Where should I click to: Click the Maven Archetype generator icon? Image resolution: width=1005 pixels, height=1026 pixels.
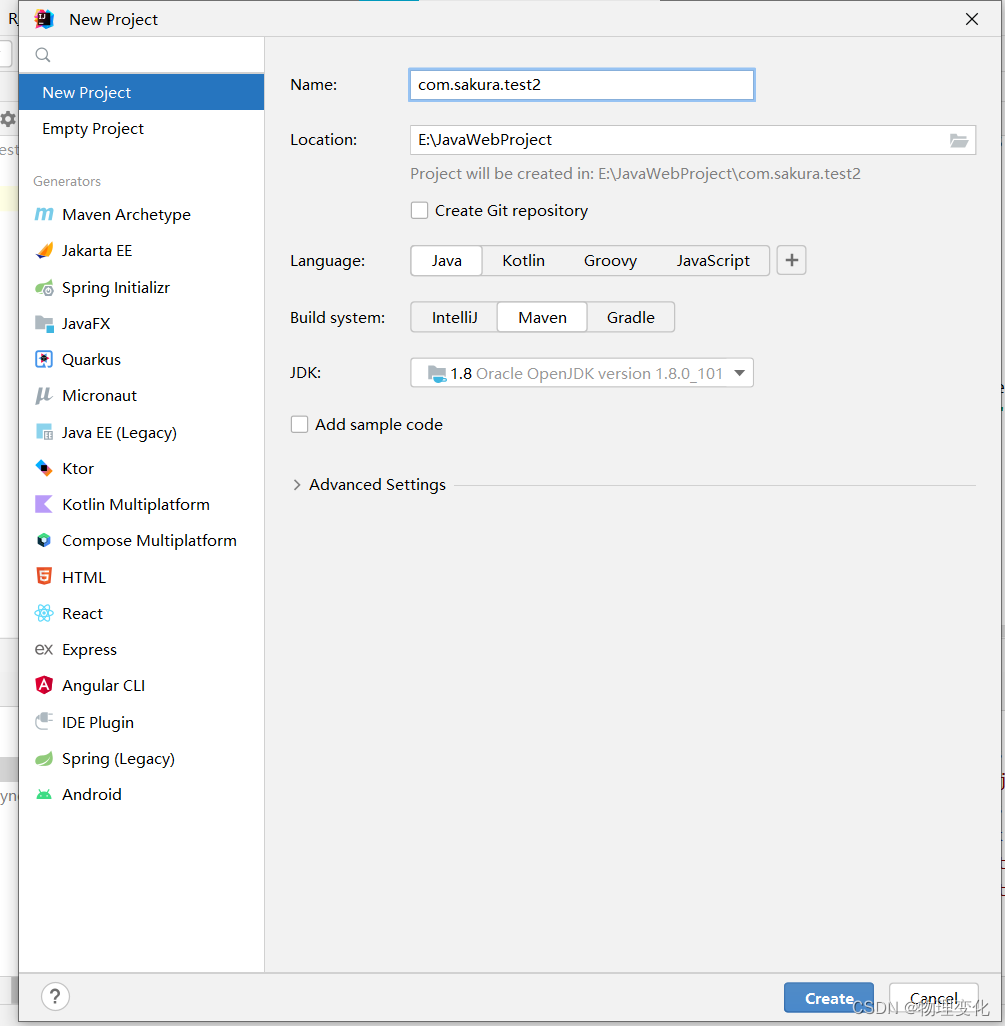click(44, 214)
